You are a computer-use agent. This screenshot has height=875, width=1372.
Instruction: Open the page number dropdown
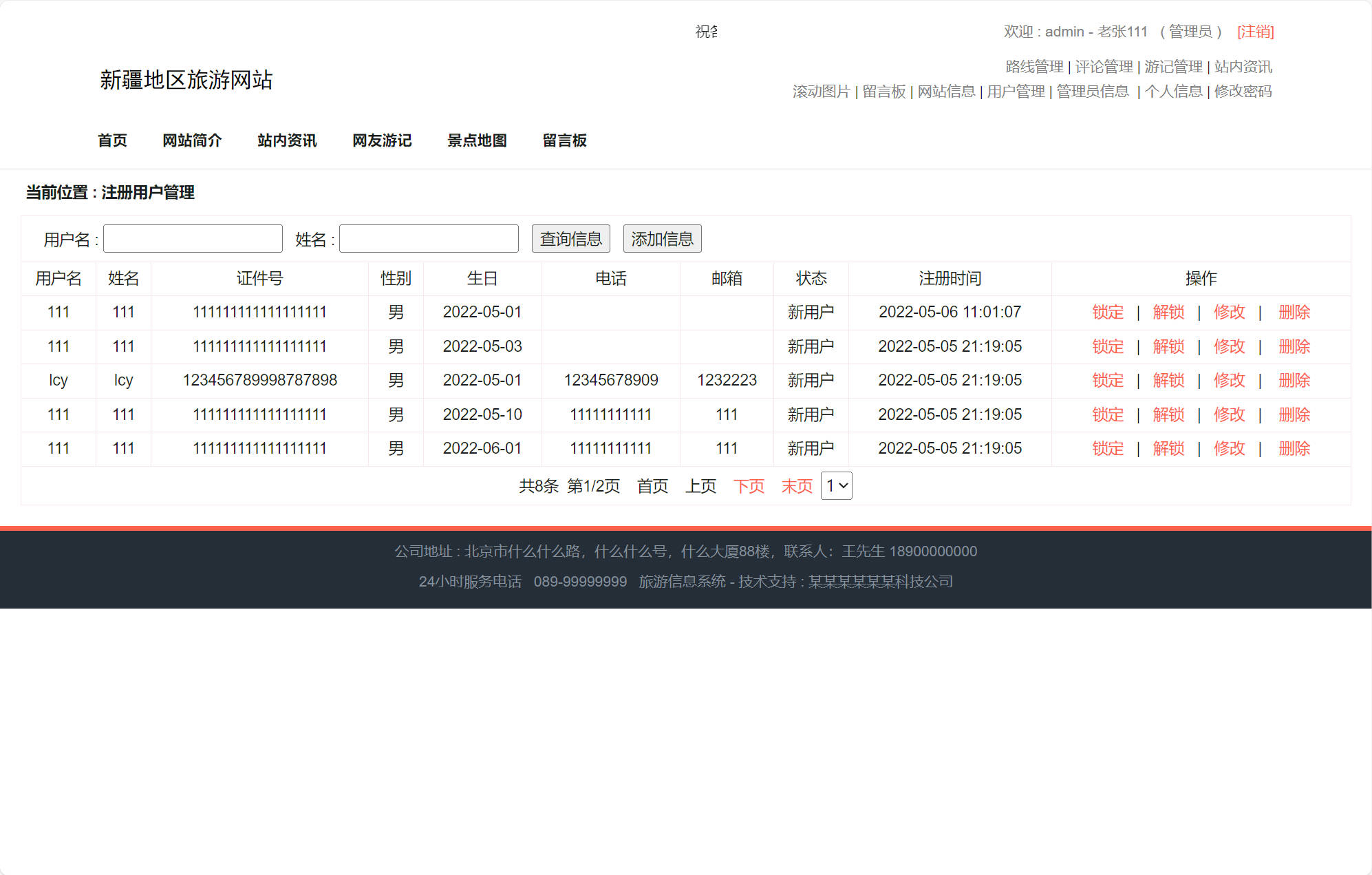coord(835,485)
